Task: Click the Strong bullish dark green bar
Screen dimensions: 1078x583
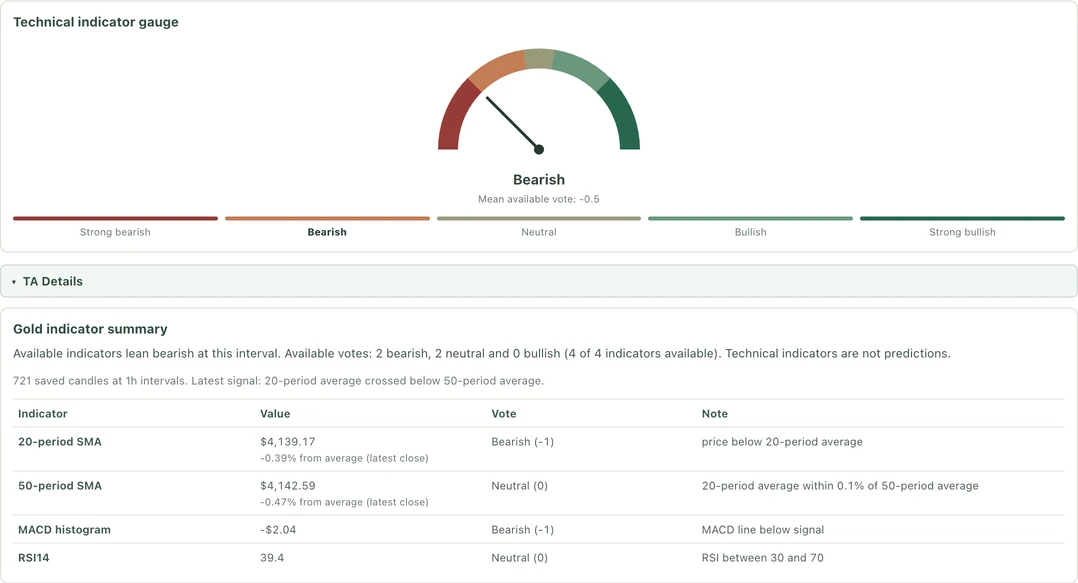Action: 962,219
